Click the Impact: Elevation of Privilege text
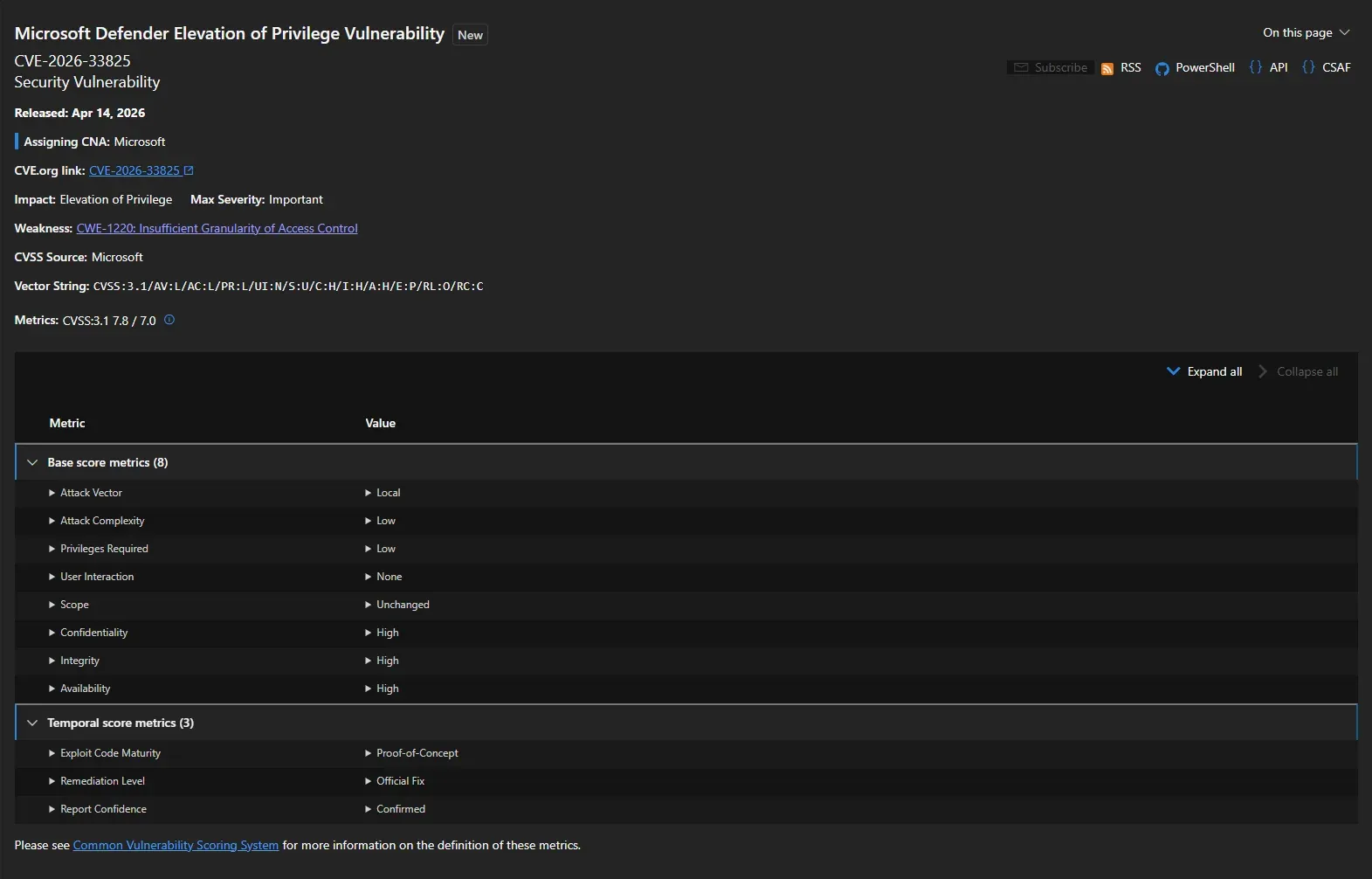Image resolution: width=1372 pixels, height=879 pixels. [x=93, y=199]
